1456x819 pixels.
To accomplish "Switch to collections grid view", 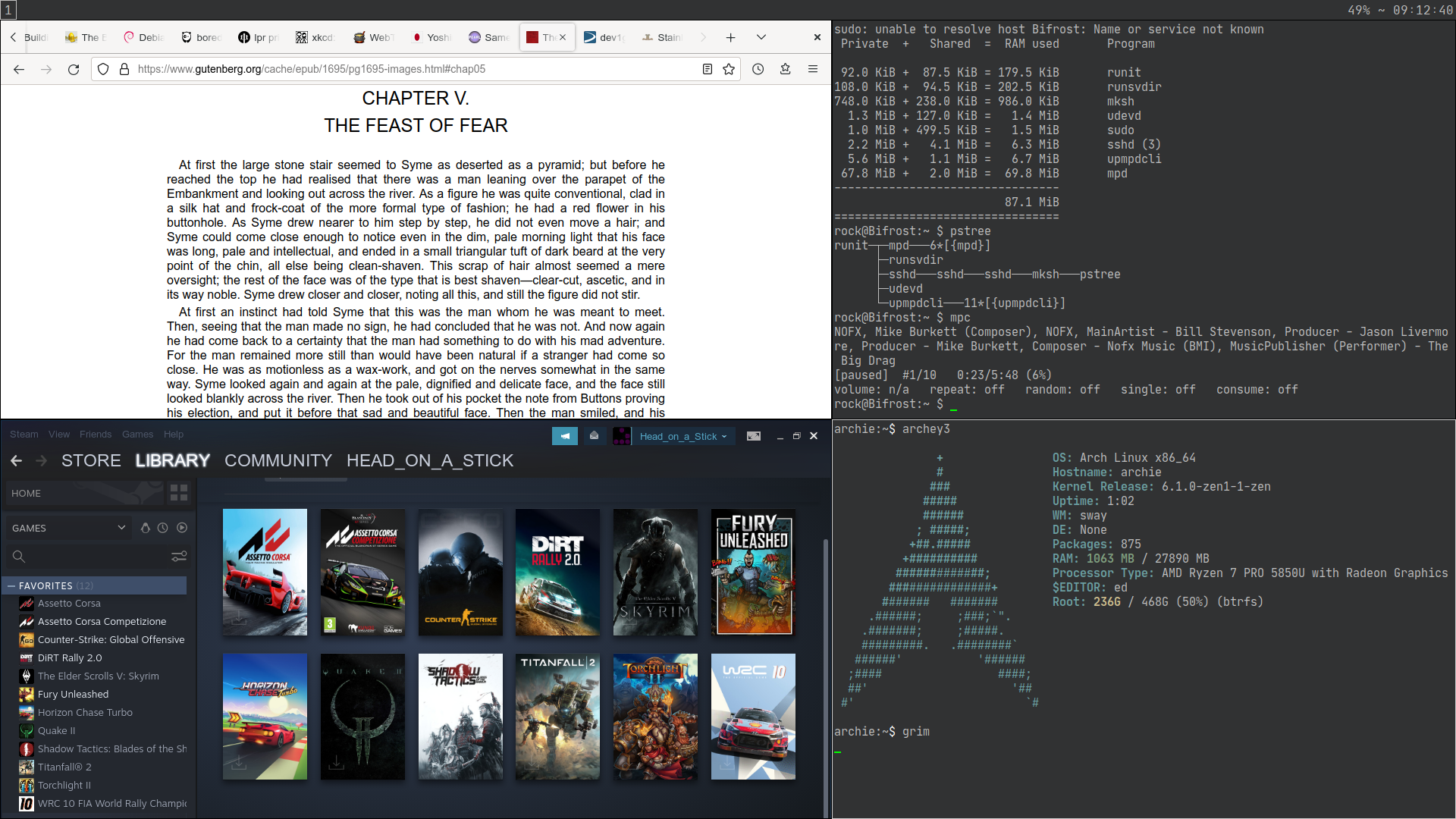I will pos(179,494).
